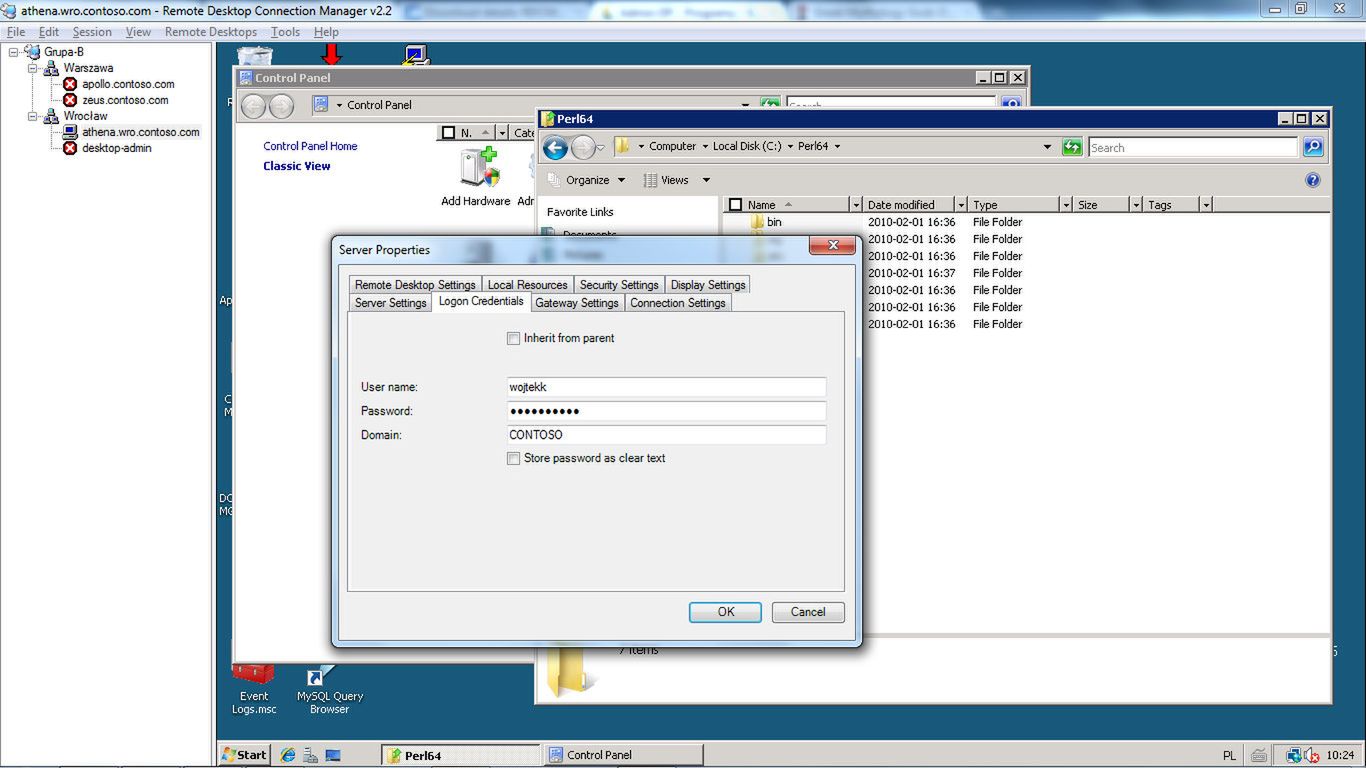Switch to Display Settings tab
The width and height of the screenshot is (1366, 768).
tap(708, 285)
